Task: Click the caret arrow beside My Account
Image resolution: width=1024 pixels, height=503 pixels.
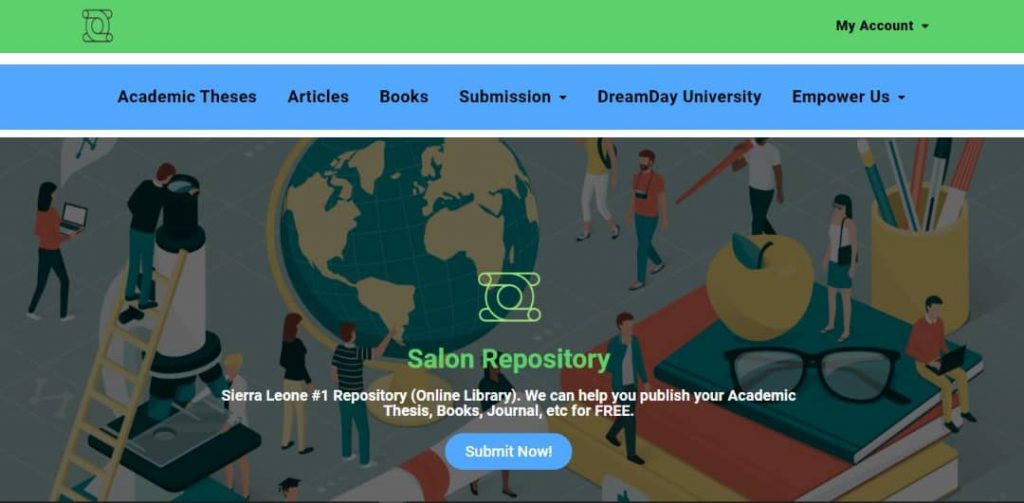Action: (925, 27)
